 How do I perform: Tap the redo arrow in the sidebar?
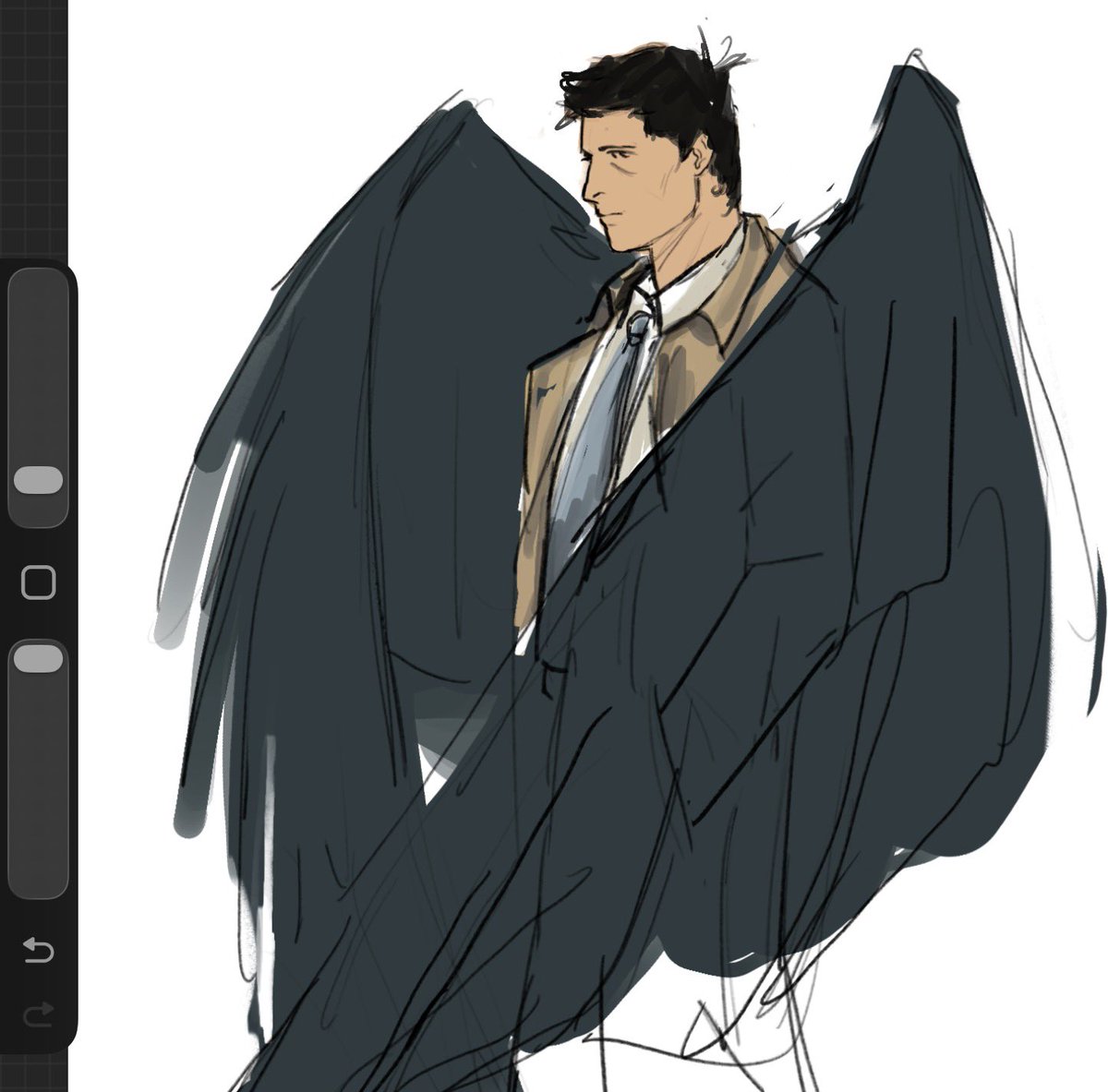38,1015
